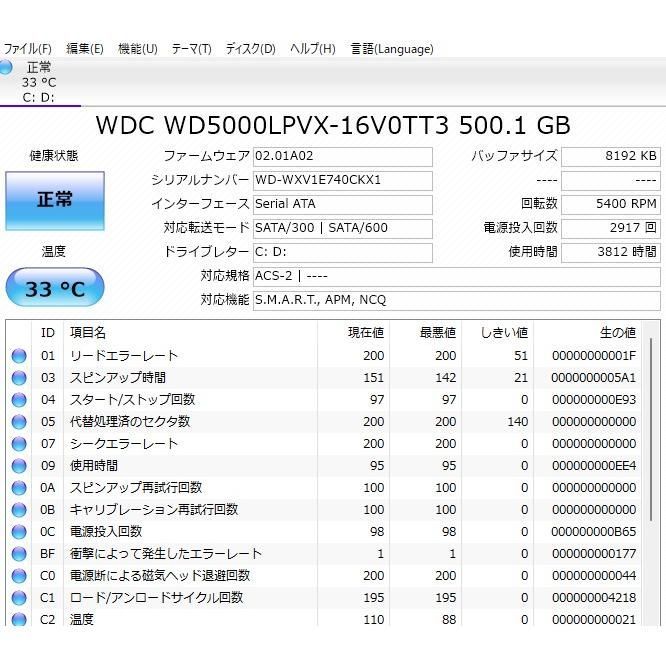
Task: Click the firmware field 02.01A02
Action: coord(343,156)
